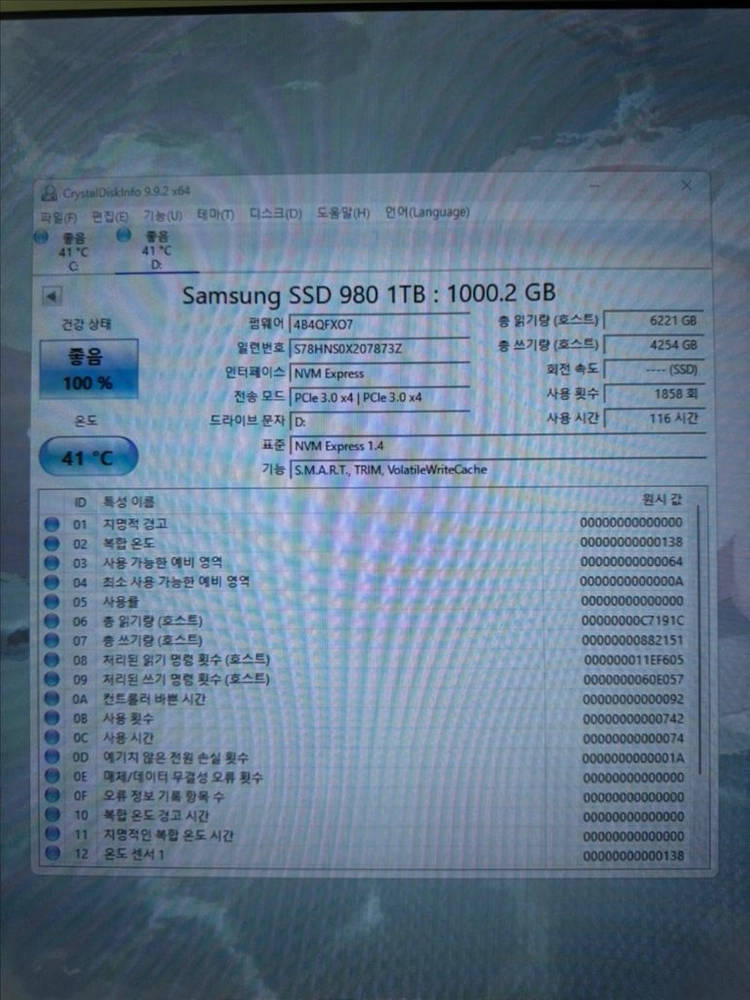Click the interface field NVM Express

click(379, 373)
